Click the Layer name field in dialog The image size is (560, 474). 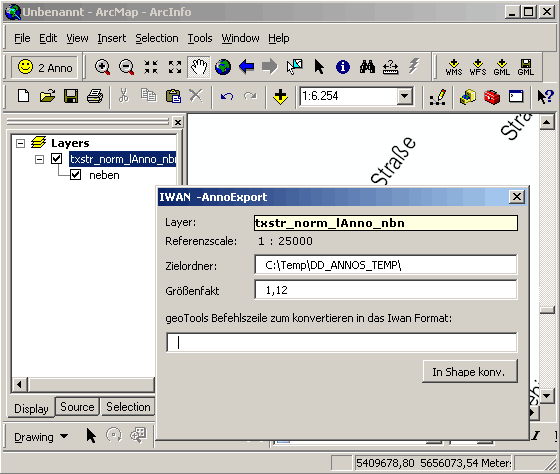click(385, 223)
